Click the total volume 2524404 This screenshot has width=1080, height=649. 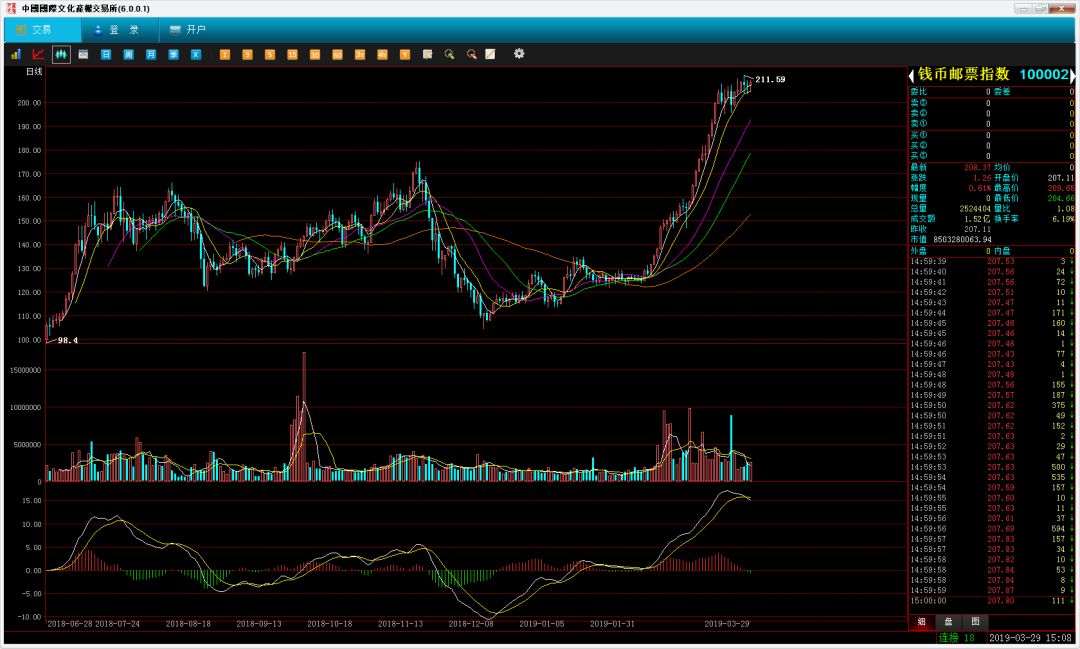(x=975, y=209)
